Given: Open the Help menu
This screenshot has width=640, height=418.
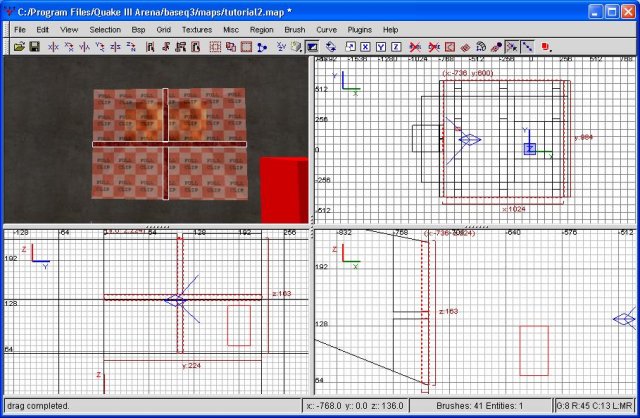Looking at the screenshot, I should point(390,30).
